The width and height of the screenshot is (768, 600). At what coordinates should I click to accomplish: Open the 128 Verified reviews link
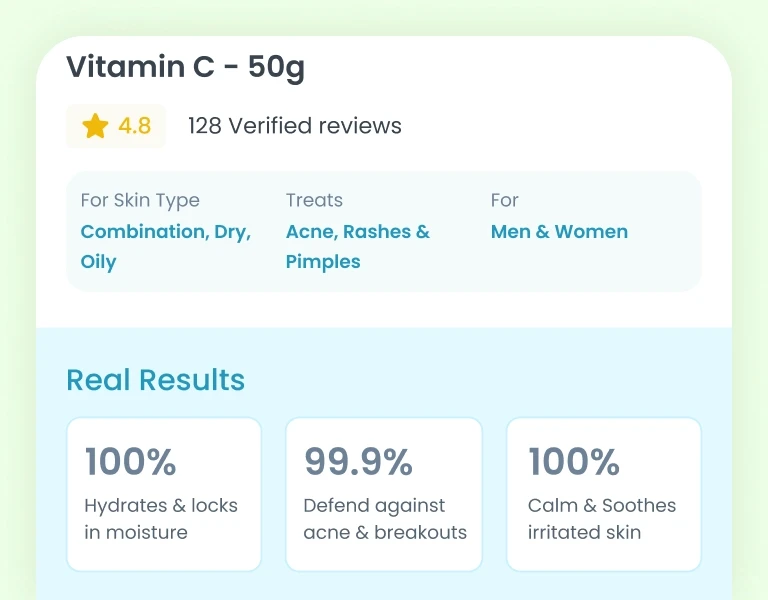tap(294, 126)
